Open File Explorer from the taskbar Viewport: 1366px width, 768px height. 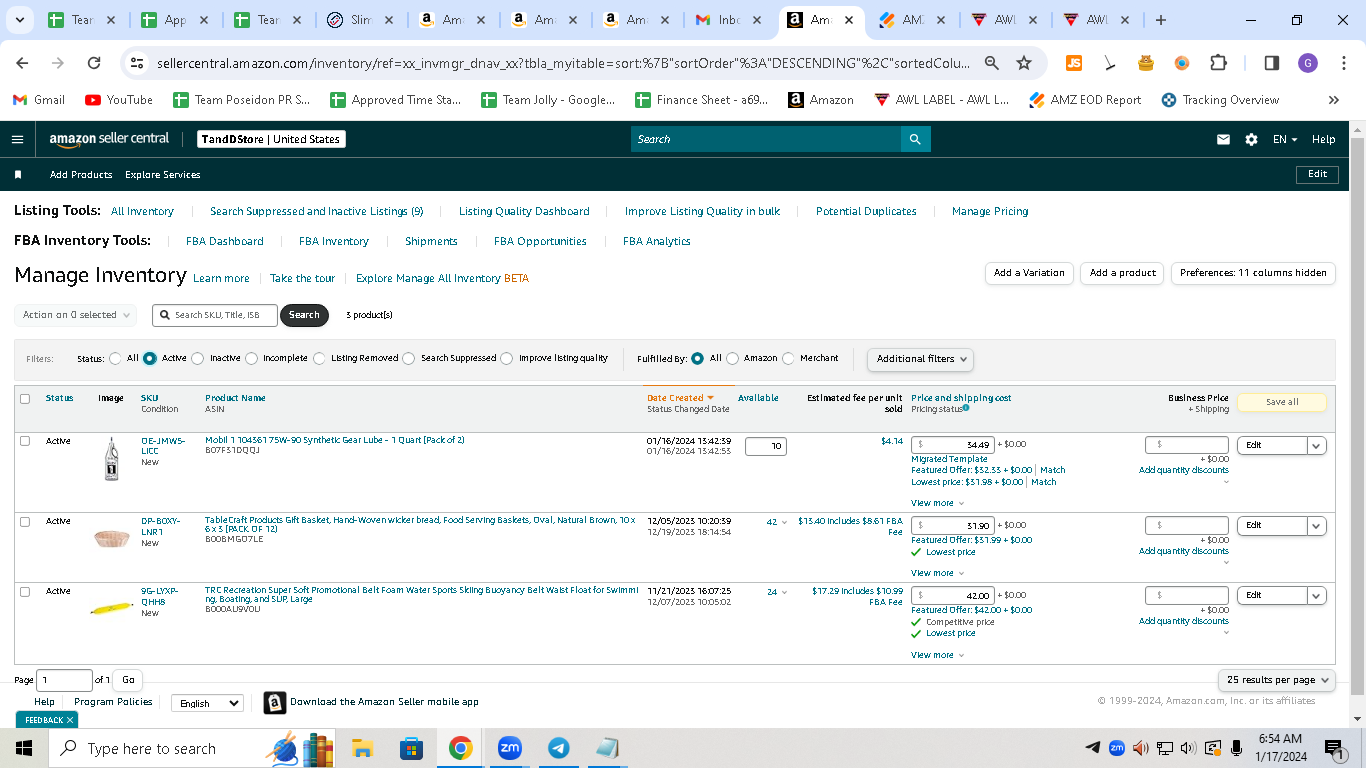tap(362, 748)
